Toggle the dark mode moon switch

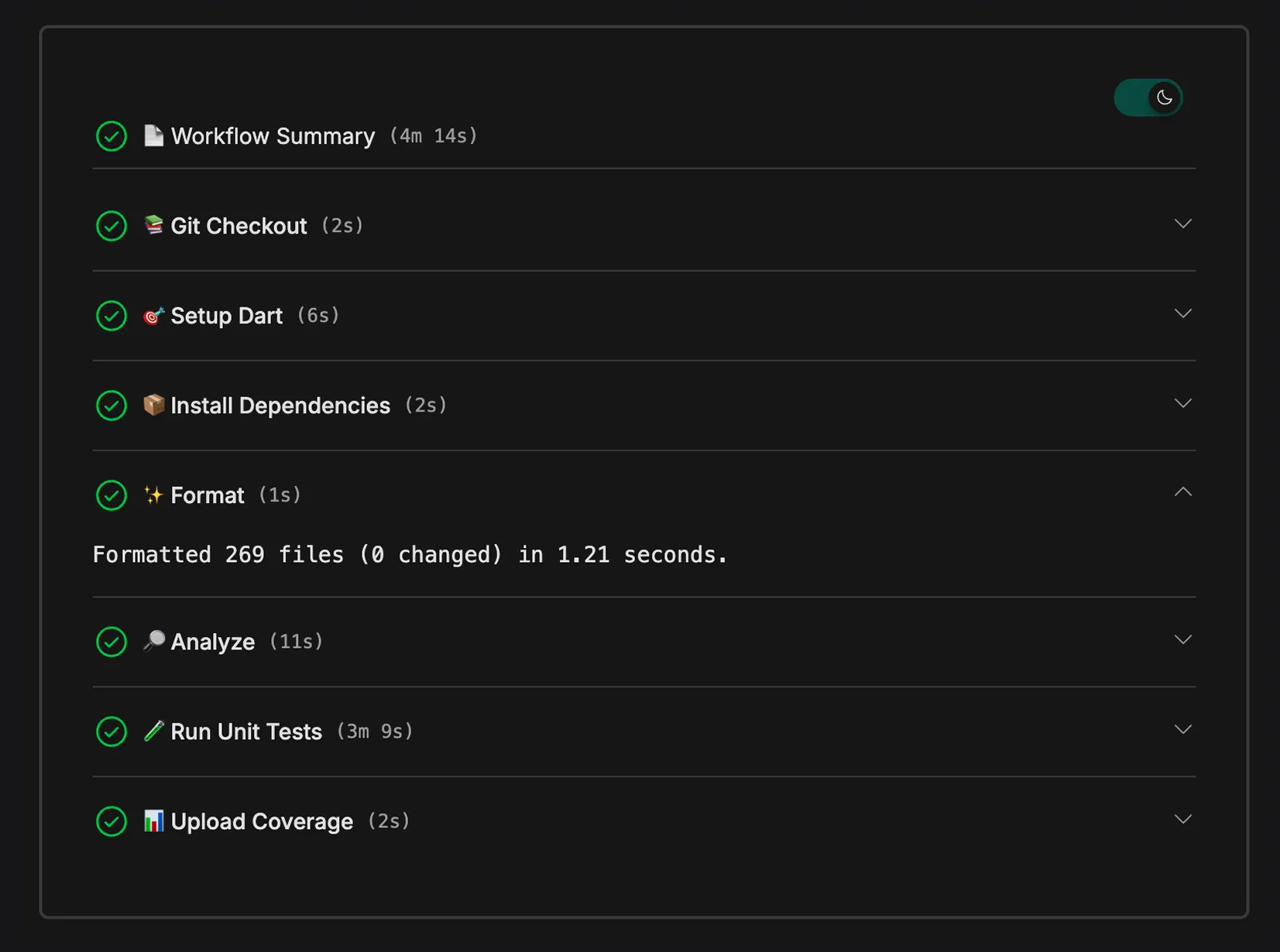[1148, 98]
